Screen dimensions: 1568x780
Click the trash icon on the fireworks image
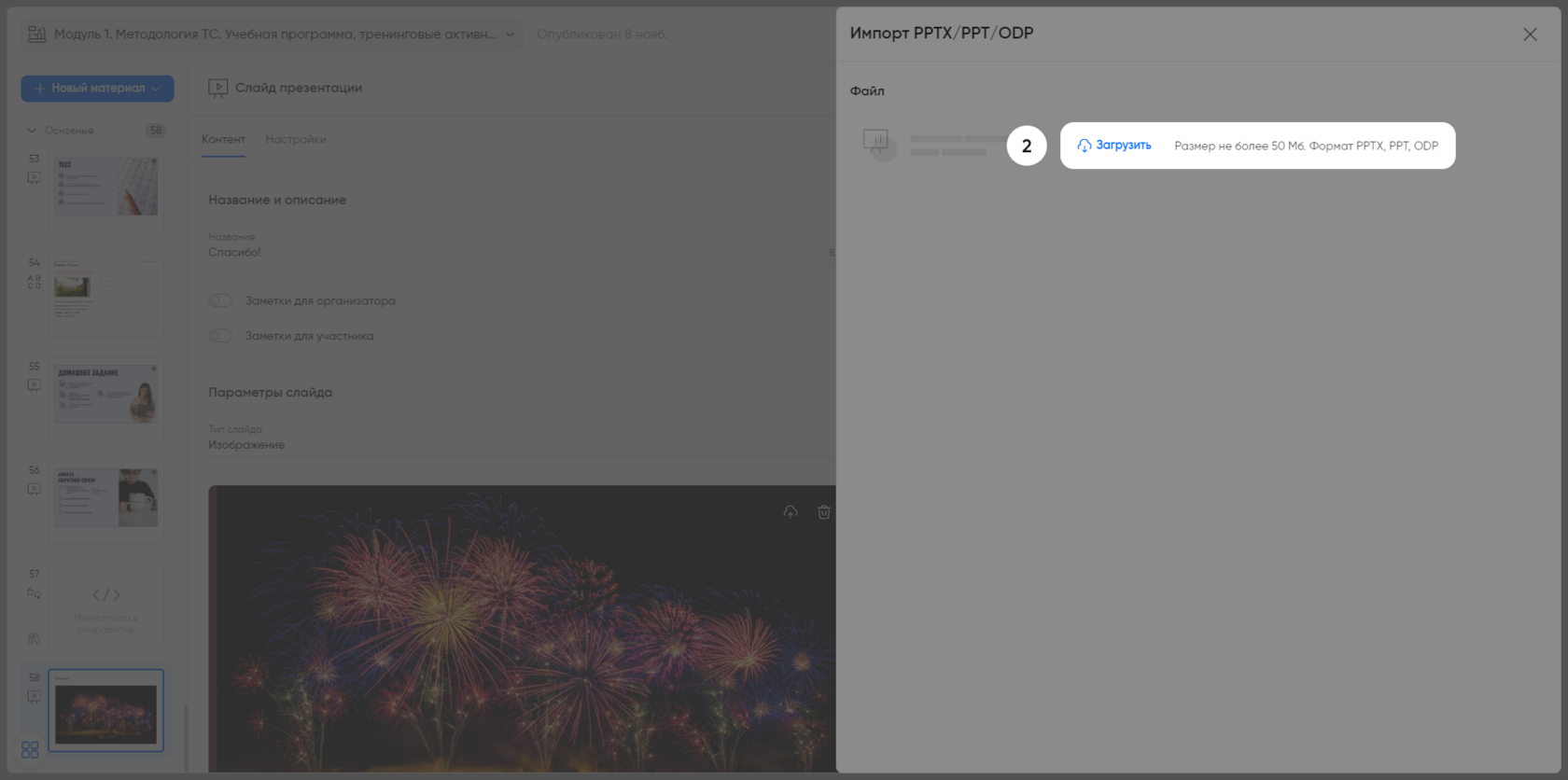click(823, 512)
